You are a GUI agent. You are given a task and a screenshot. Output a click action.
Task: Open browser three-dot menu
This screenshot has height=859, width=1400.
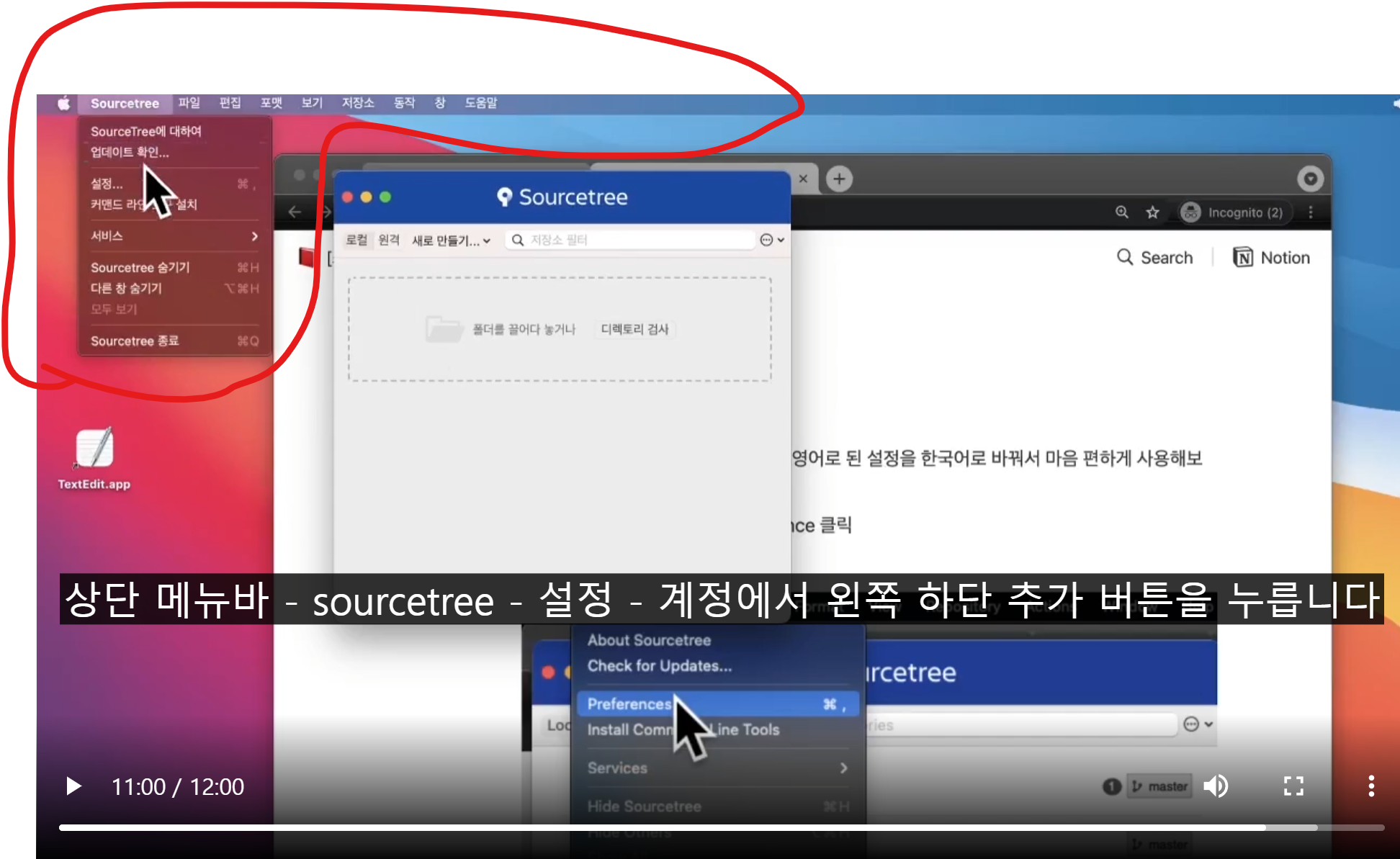coord(1311,212)
